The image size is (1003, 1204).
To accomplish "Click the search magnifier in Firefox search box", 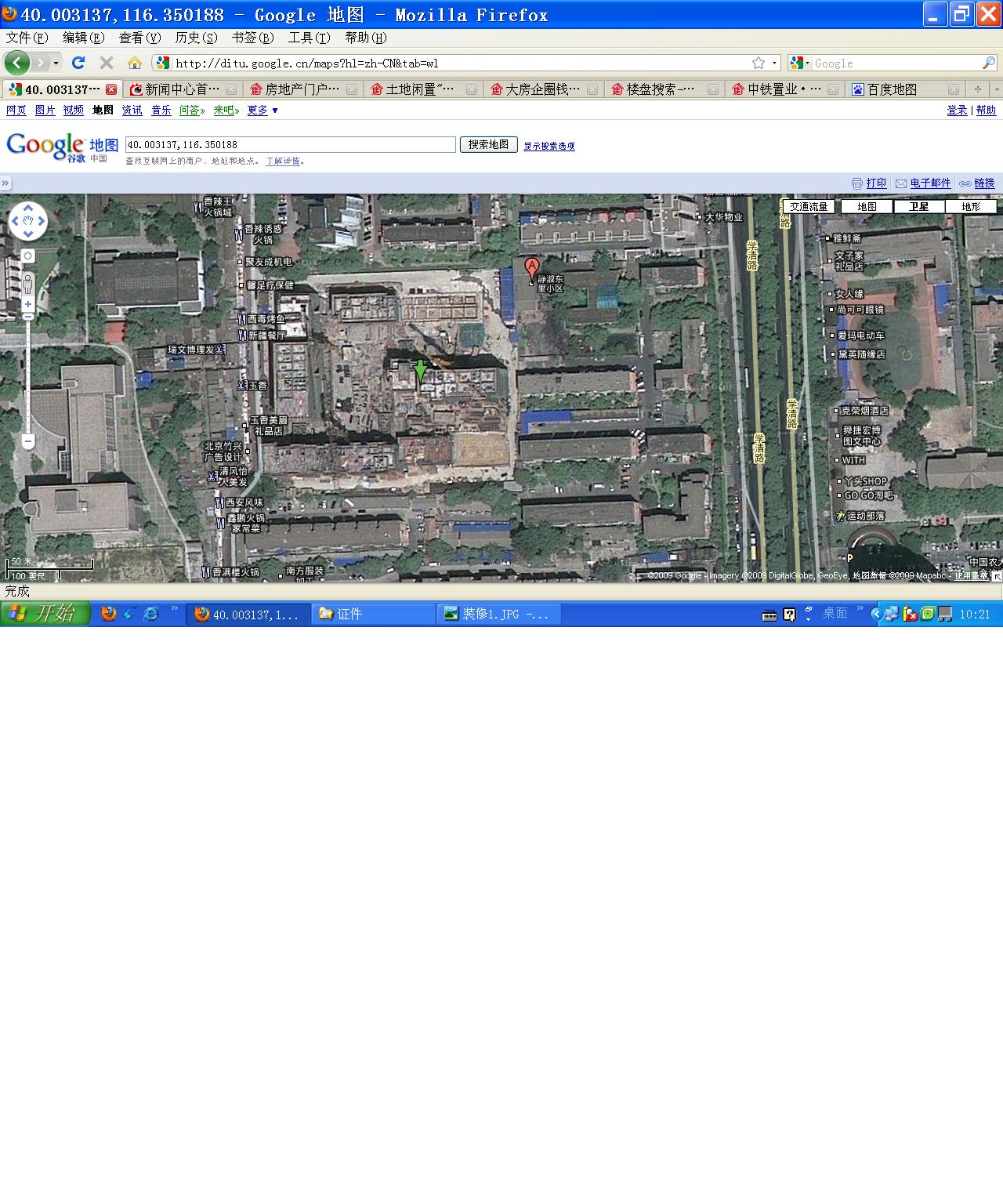I will pyautogui.click(x=989, y=63).
